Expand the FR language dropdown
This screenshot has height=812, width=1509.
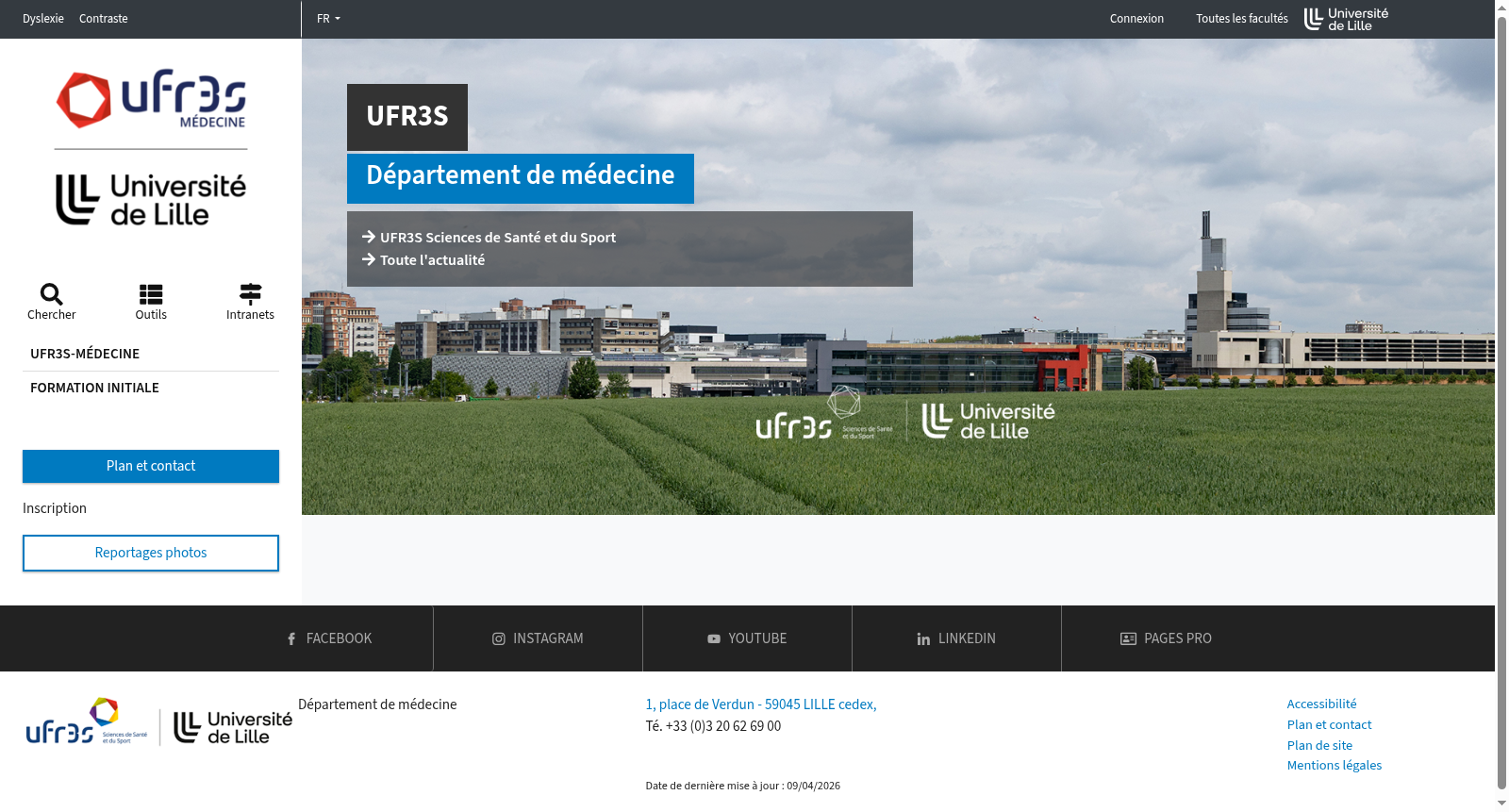328,19
